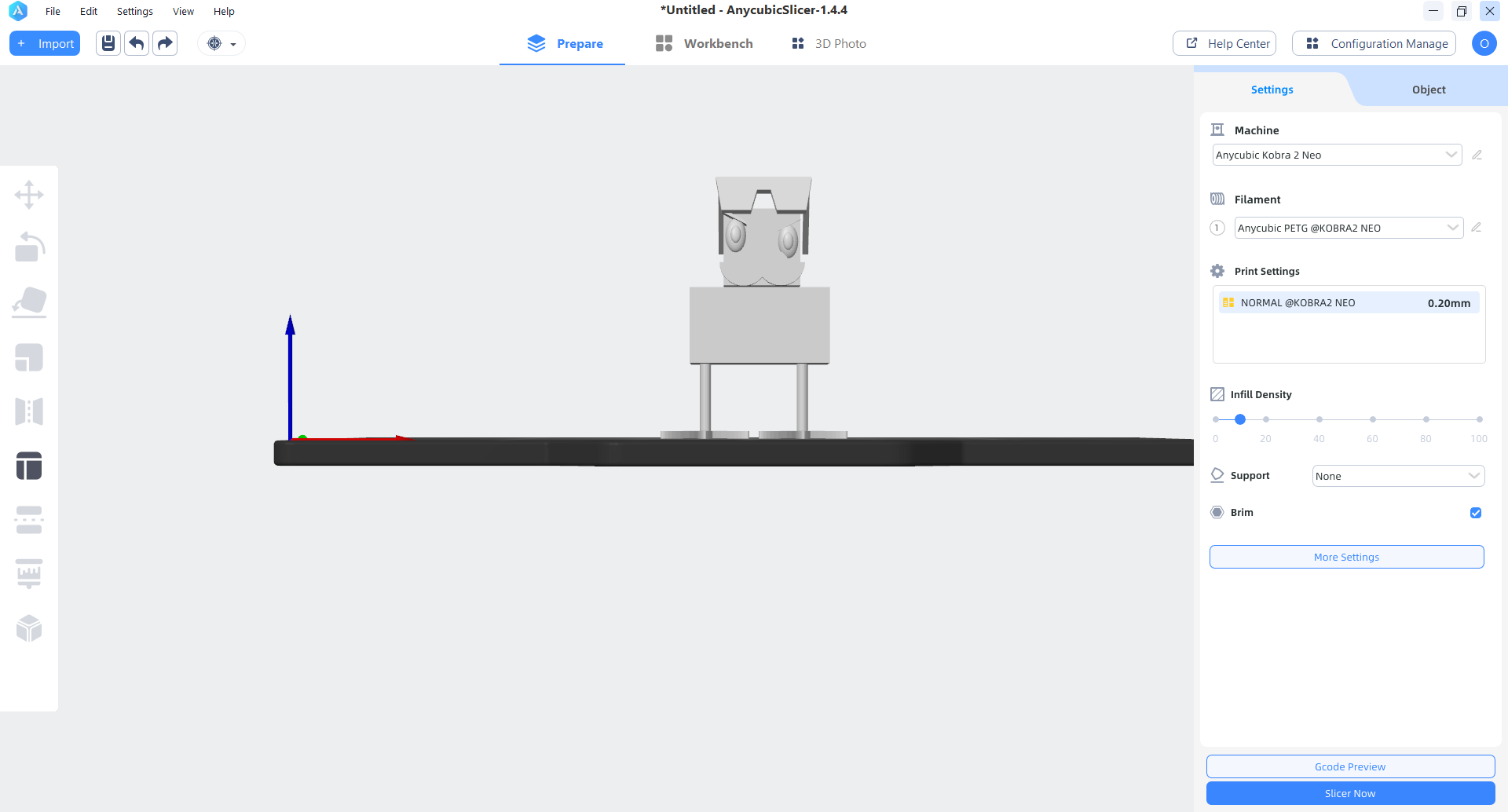Select the Move tool in left sidebar

point(29,195)
